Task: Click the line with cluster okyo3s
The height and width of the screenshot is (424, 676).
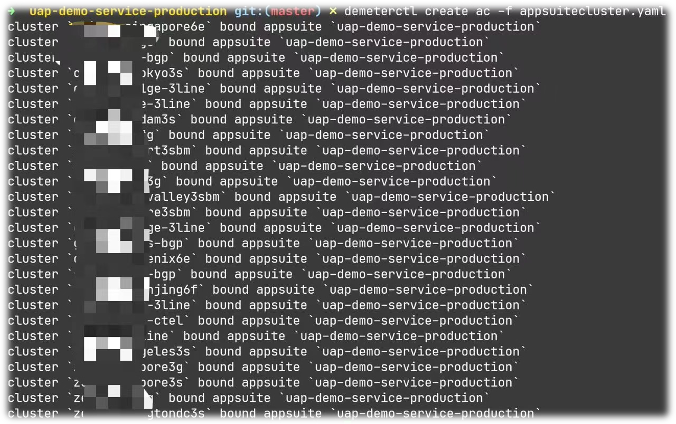Action: (263, 73)
